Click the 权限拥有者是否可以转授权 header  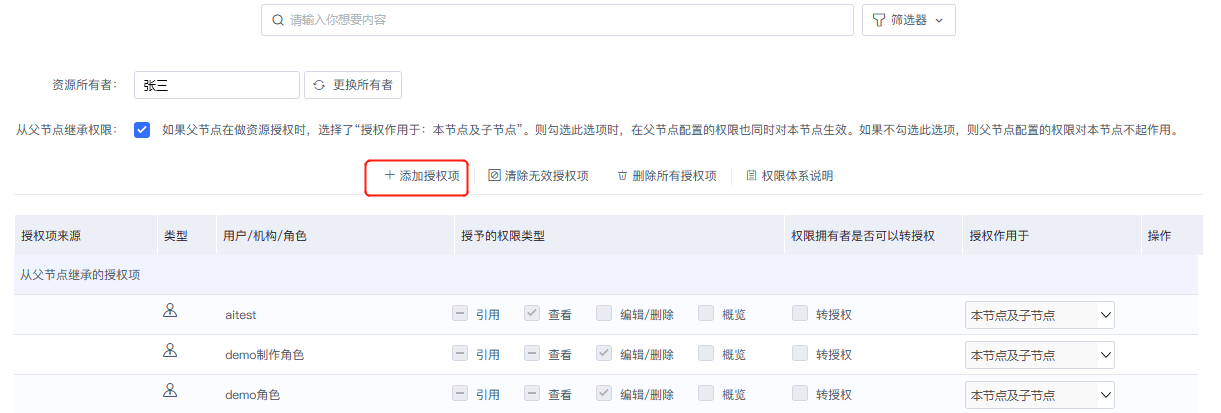(x=873, y=236)
